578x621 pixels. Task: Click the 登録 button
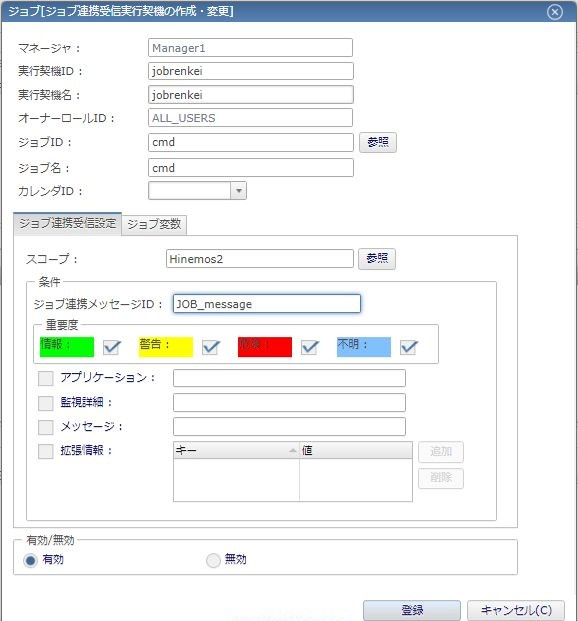pyautogui.click(x=412, y=610)
